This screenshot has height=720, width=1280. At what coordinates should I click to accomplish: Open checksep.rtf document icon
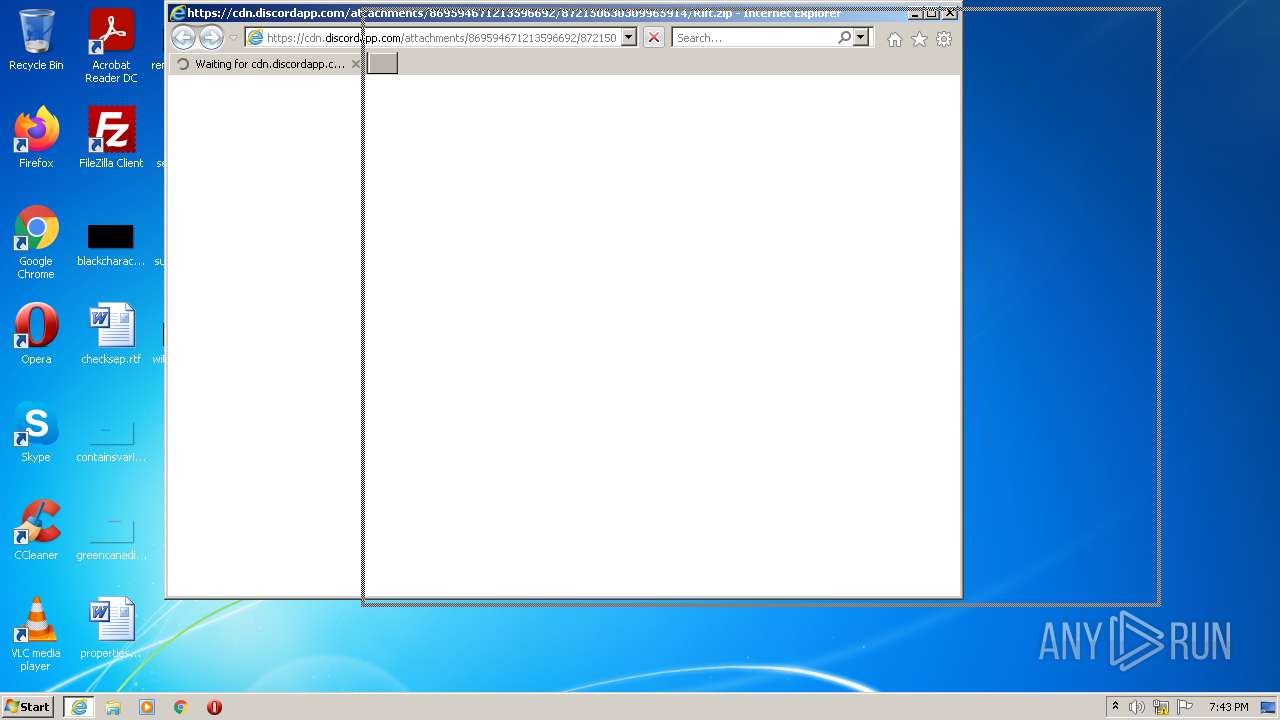click(x=111, y=334)
